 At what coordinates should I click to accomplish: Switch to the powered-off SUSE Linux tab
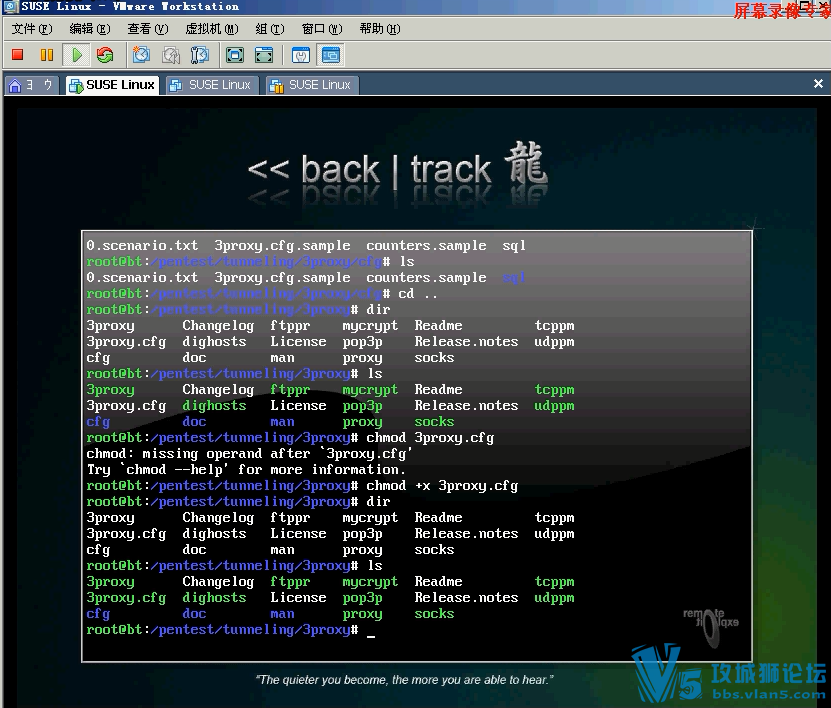(x=212, y=85)
